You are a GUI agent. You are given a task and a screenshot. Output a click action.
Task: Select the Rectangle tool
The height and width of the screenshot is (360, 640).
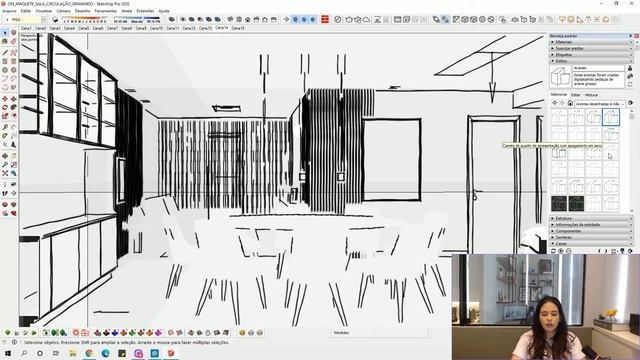point(5,61)
